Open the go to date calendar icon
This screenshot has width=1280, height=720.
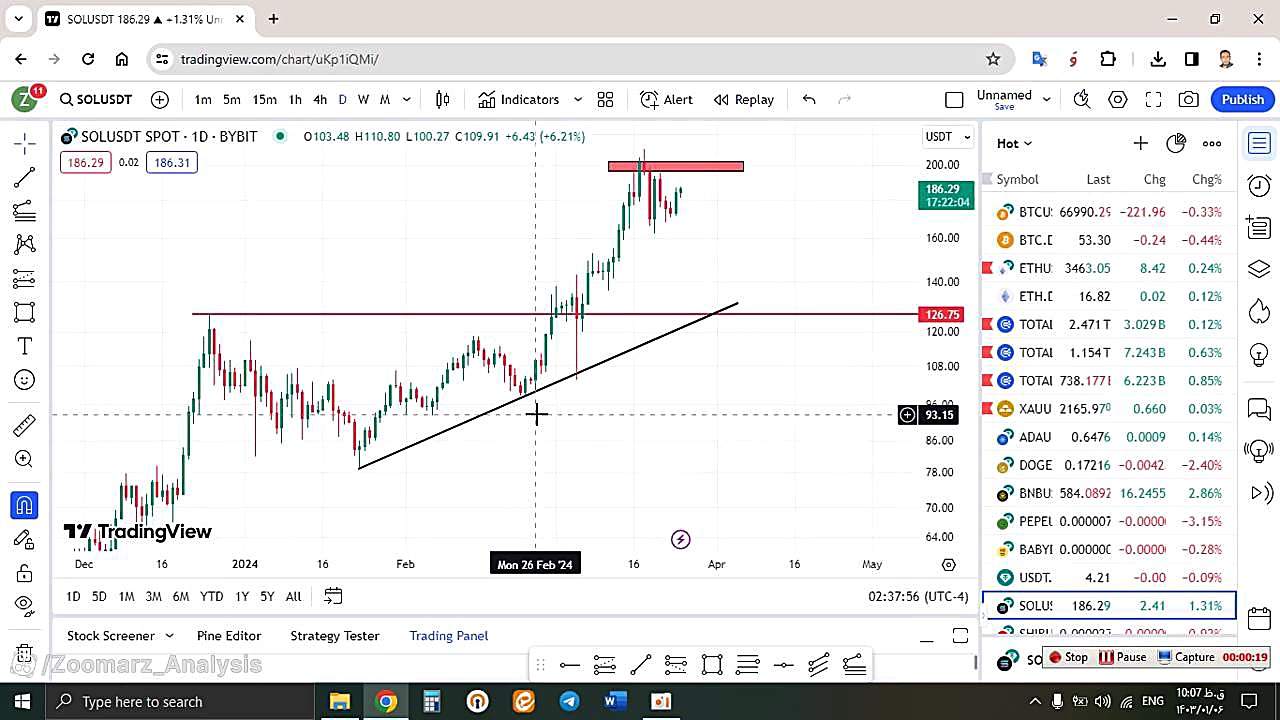click(x=333, y=596)
